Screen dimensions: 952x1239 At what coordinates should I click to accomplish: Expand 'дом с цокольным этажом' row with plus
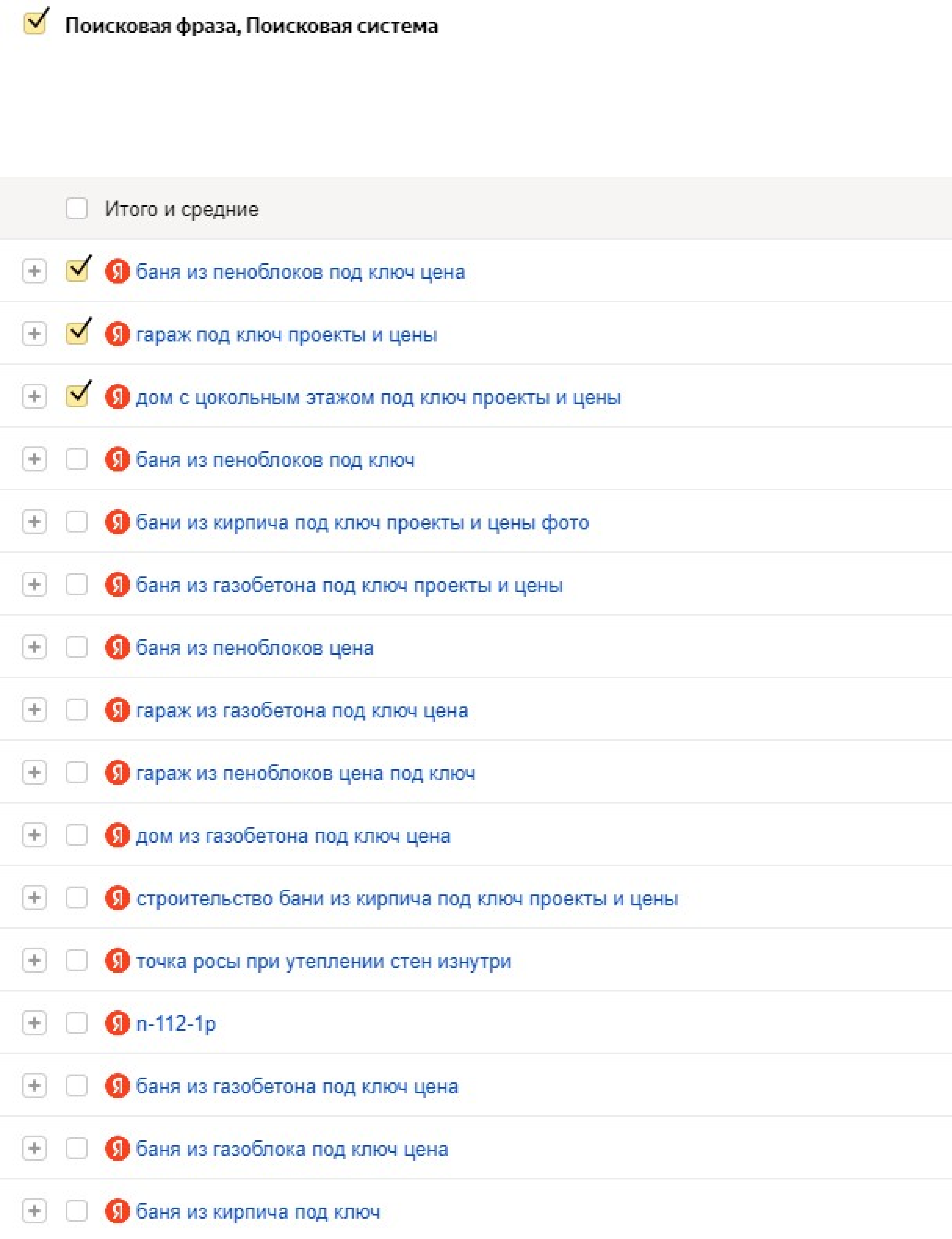pyautogui.click(x=34, y=396)
